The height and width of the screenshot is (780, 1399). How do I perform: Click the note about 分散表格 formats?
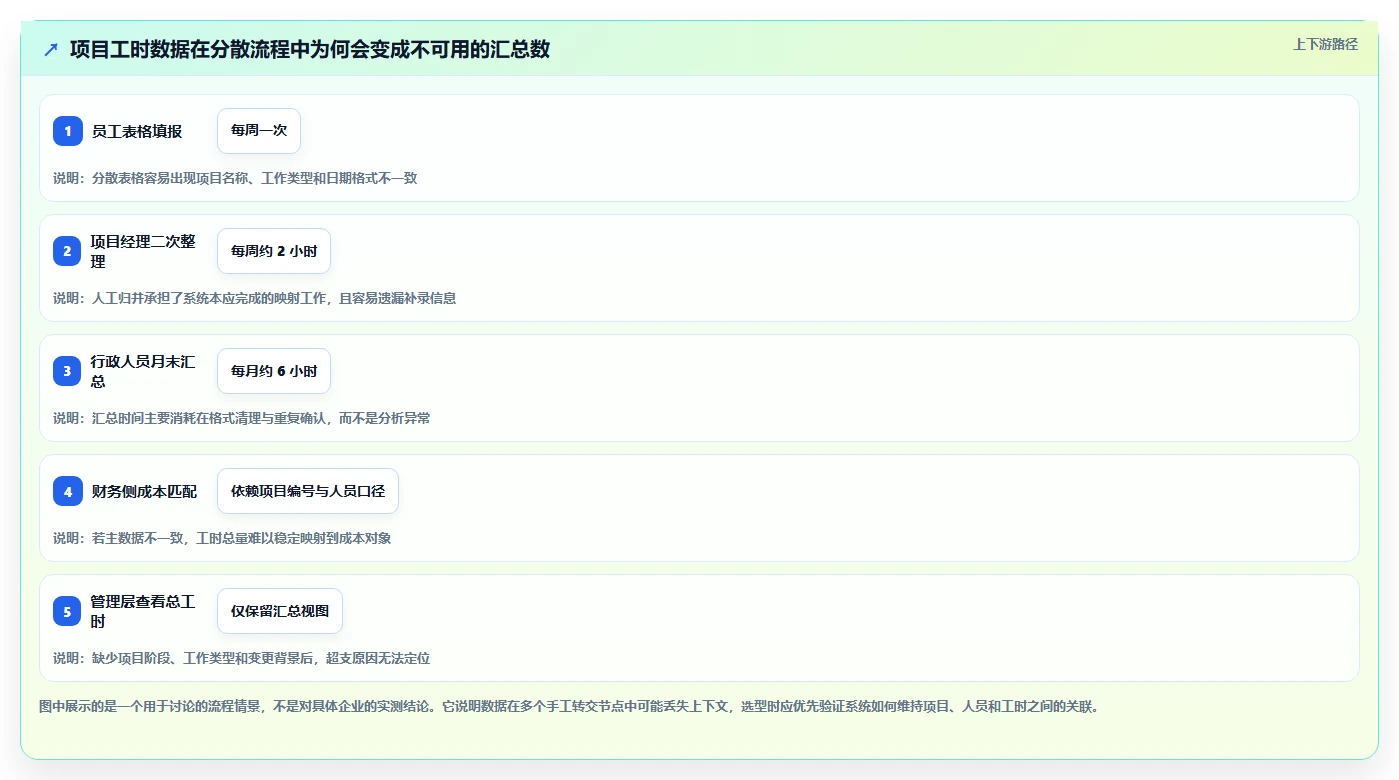click(235, 178)
